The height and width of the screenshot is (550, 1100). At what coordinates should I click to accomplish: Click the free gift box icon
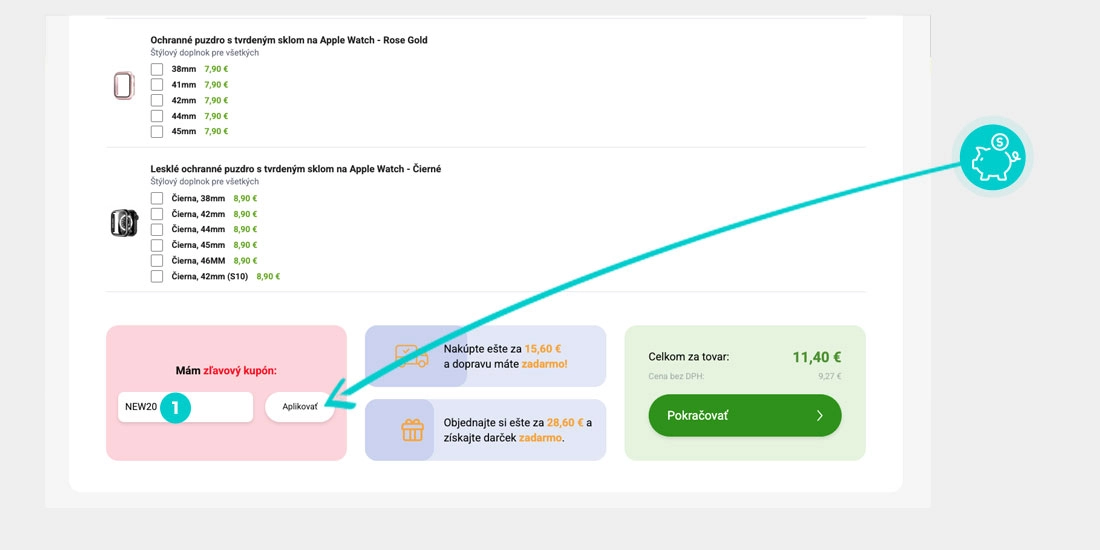coord(412,430)
